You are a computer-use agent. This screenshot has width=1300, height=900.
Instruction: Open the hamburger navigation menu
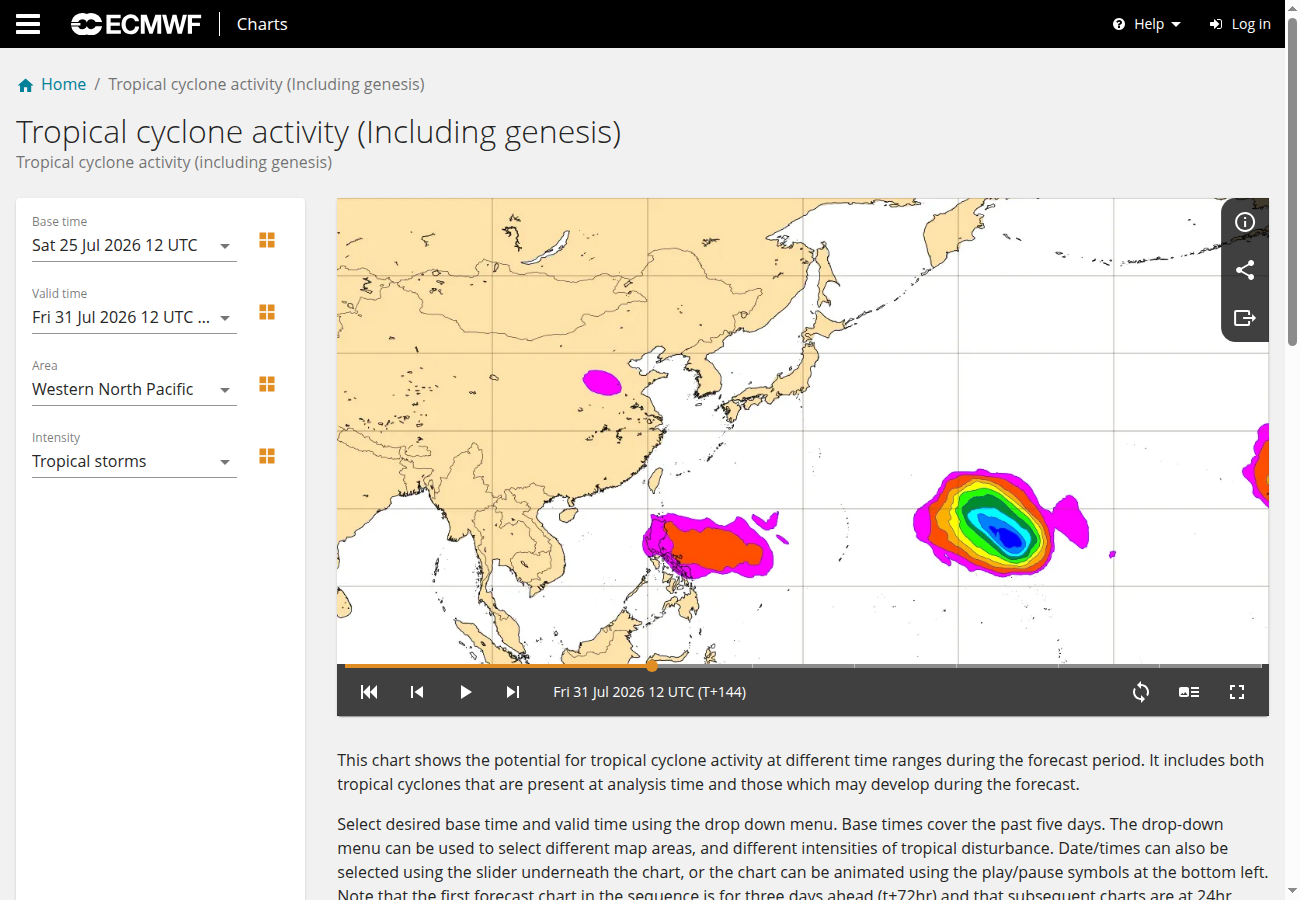(28, 24)
